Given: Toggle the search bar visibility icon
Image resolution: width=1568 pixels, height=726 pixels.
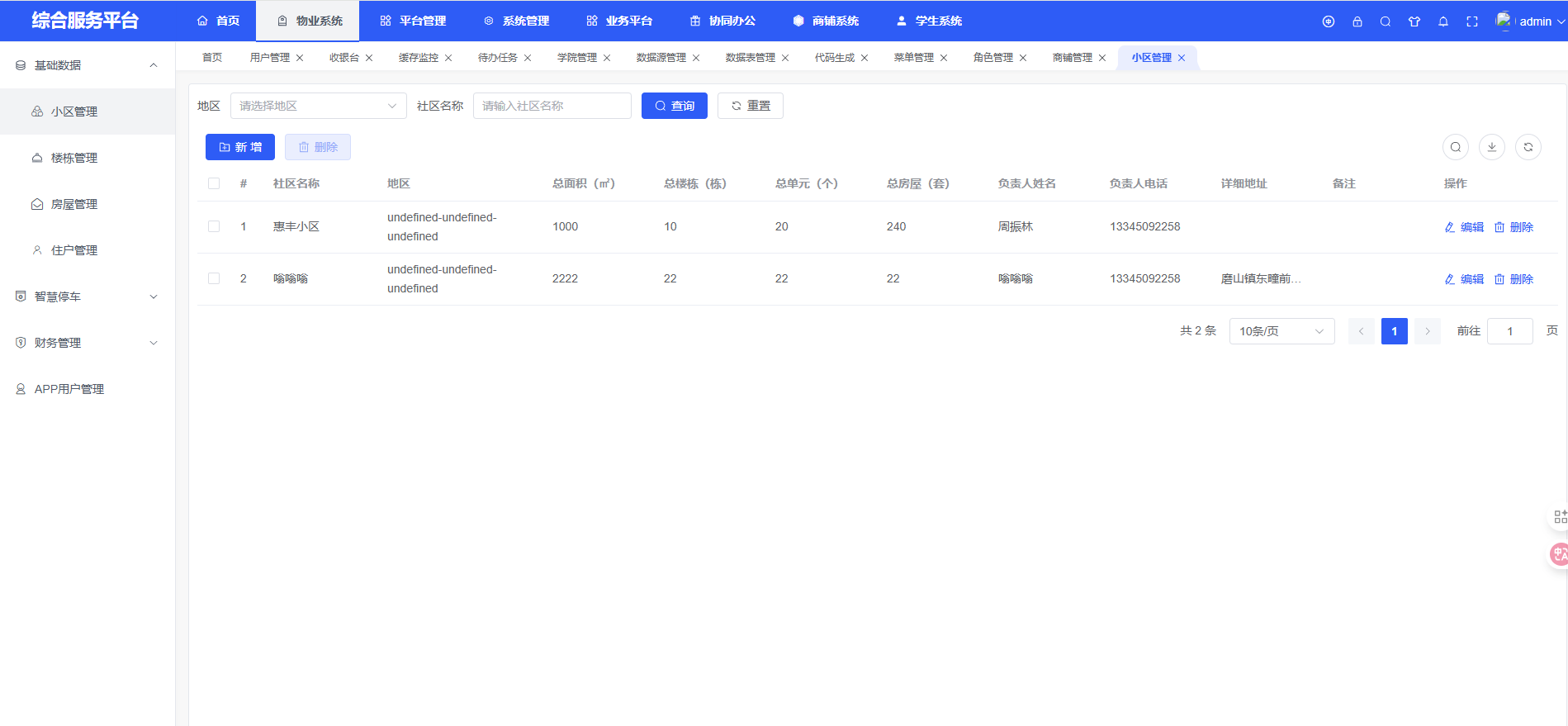Looking at the screenshot, I should pyautogui.click(x=1456, y=147).
